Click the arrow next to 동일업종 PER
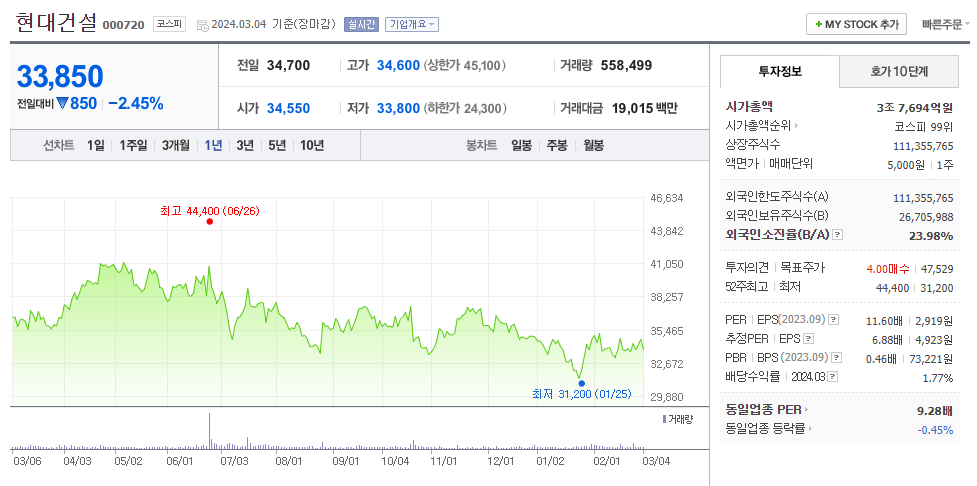Viewport: 977px width, 486px height. point(806,410)
